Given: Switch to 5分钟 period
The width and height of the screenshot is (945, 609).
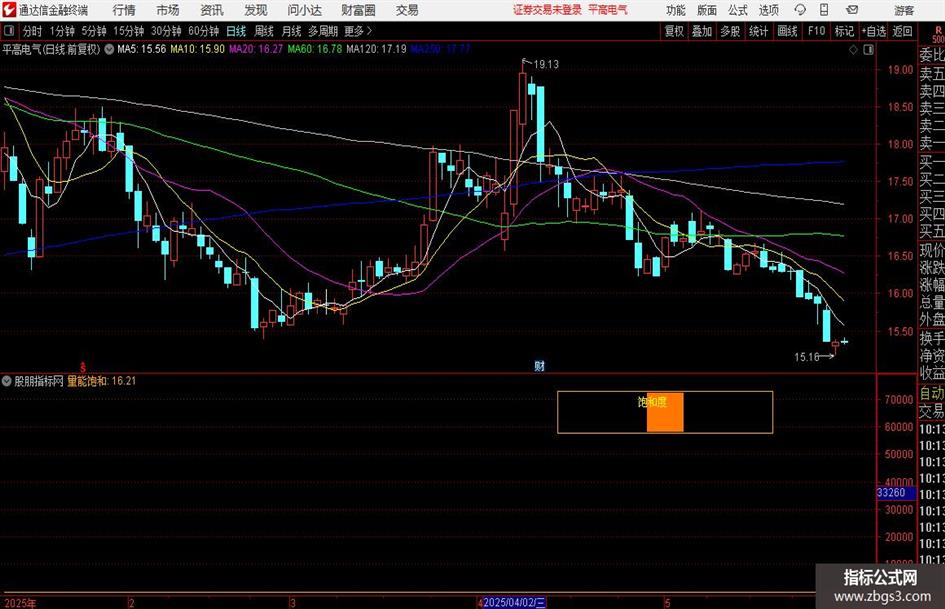Looking at the screenshot, I should 94,31.
